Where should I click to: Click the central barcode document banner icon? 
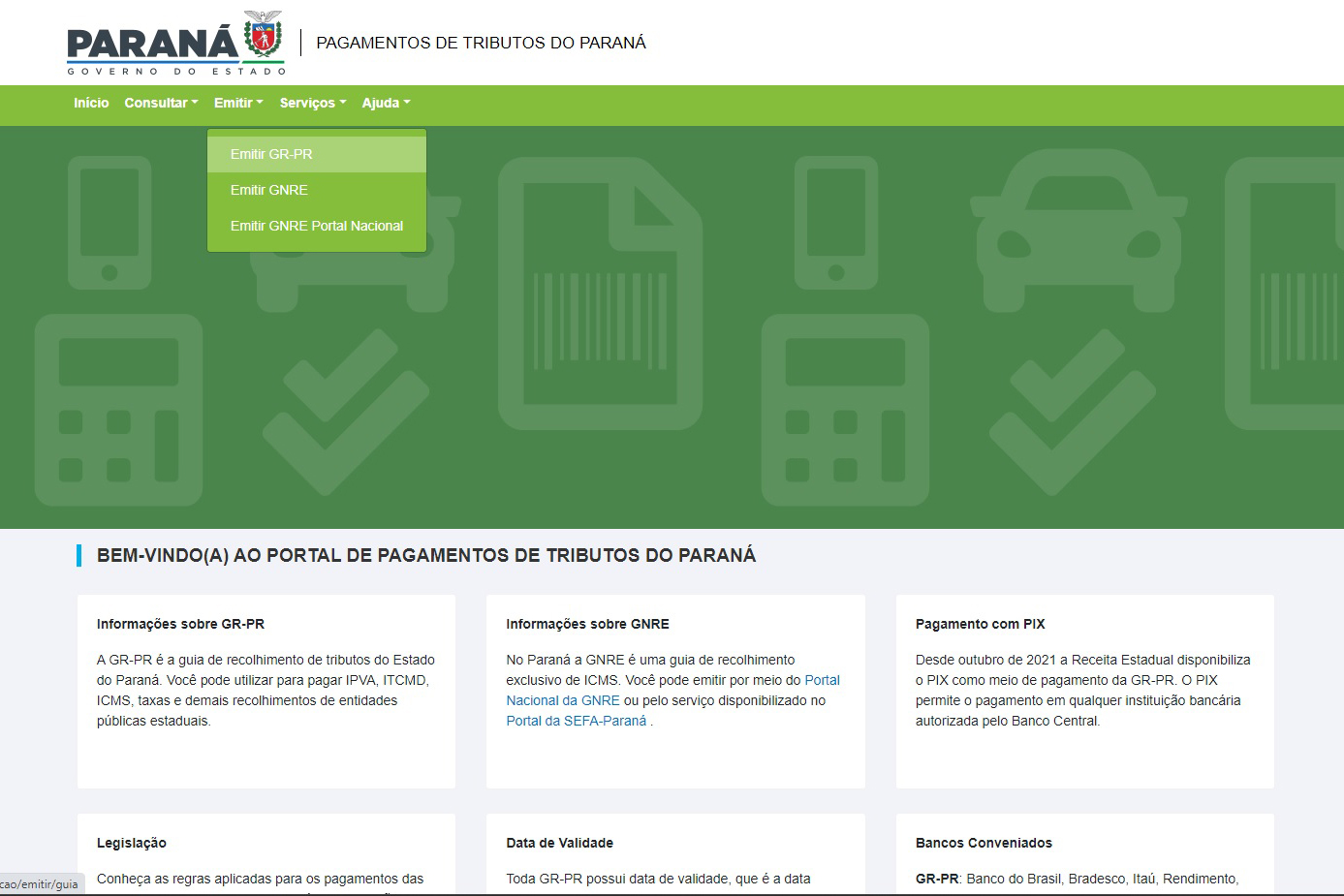pyautogui.click(x=599, y=294)
